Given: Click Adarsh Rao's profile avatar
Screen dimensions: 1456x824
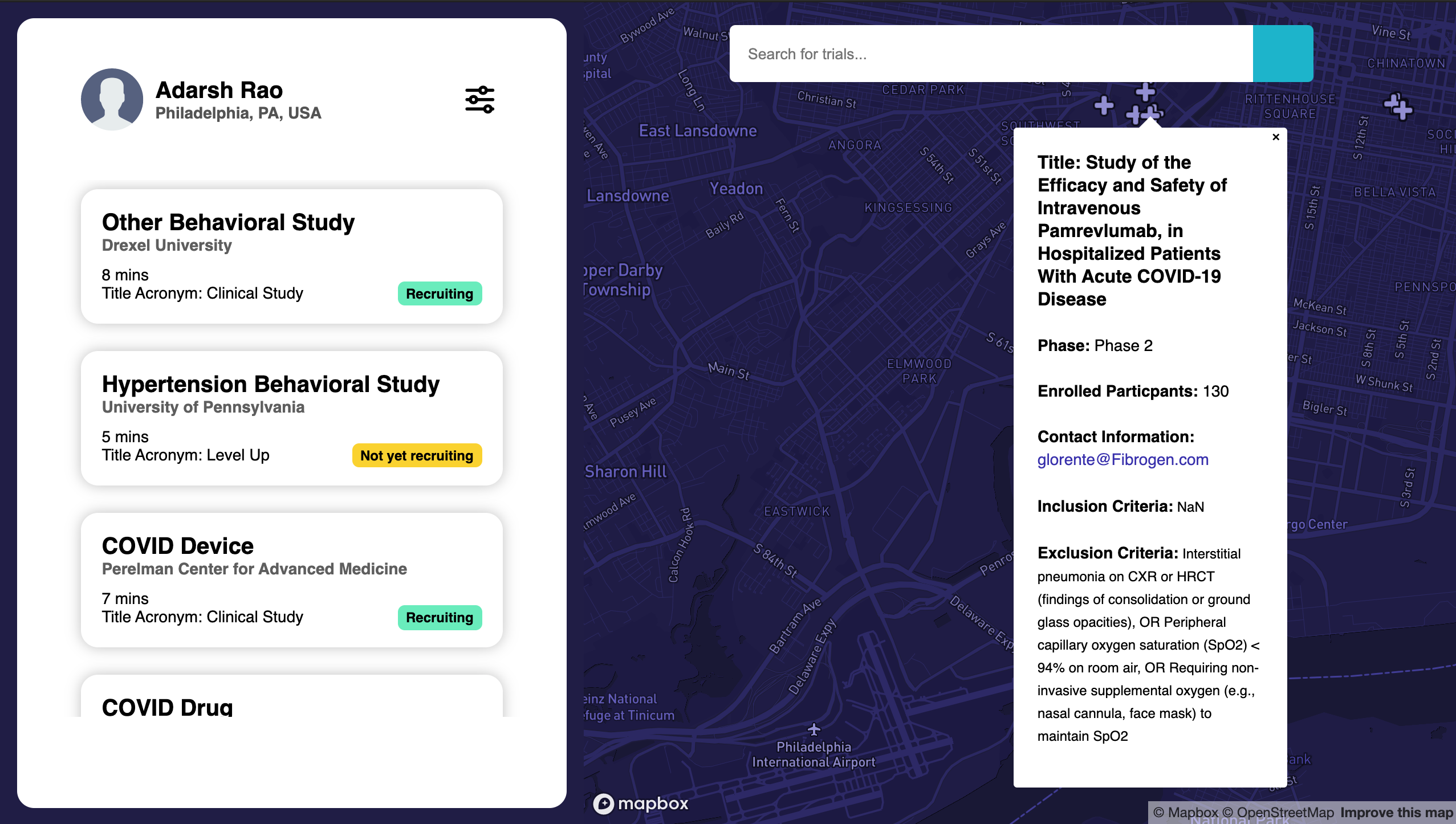Looking at the screenshot, I should pos(112,100).
